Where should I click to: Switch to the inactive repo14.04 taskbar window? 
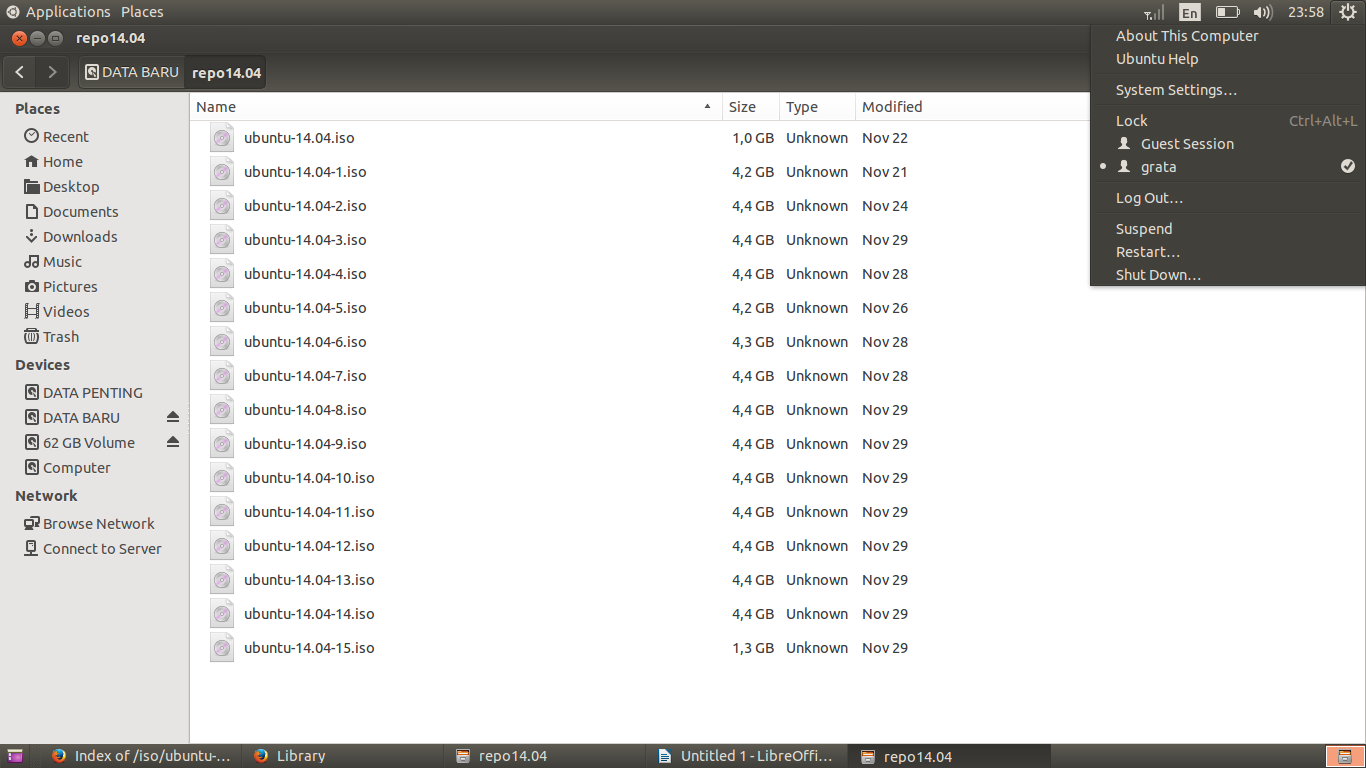(545, 756)
